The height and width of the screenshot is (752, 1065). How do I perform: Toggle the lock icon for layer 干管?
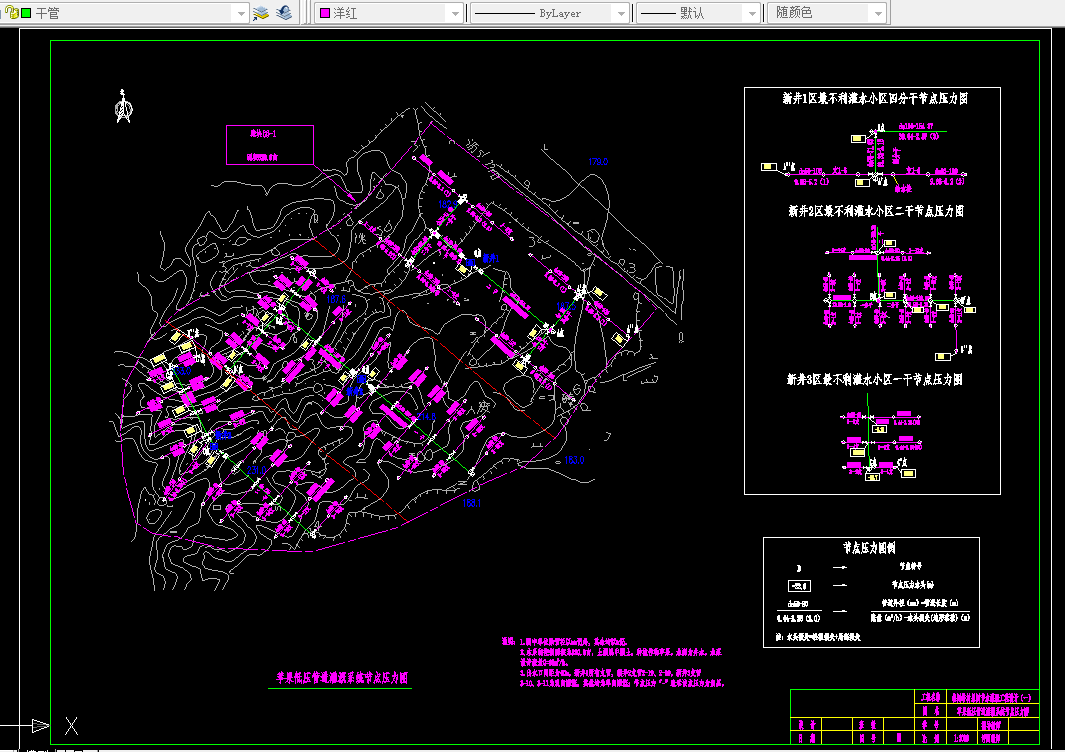click(x=11, y=13)
